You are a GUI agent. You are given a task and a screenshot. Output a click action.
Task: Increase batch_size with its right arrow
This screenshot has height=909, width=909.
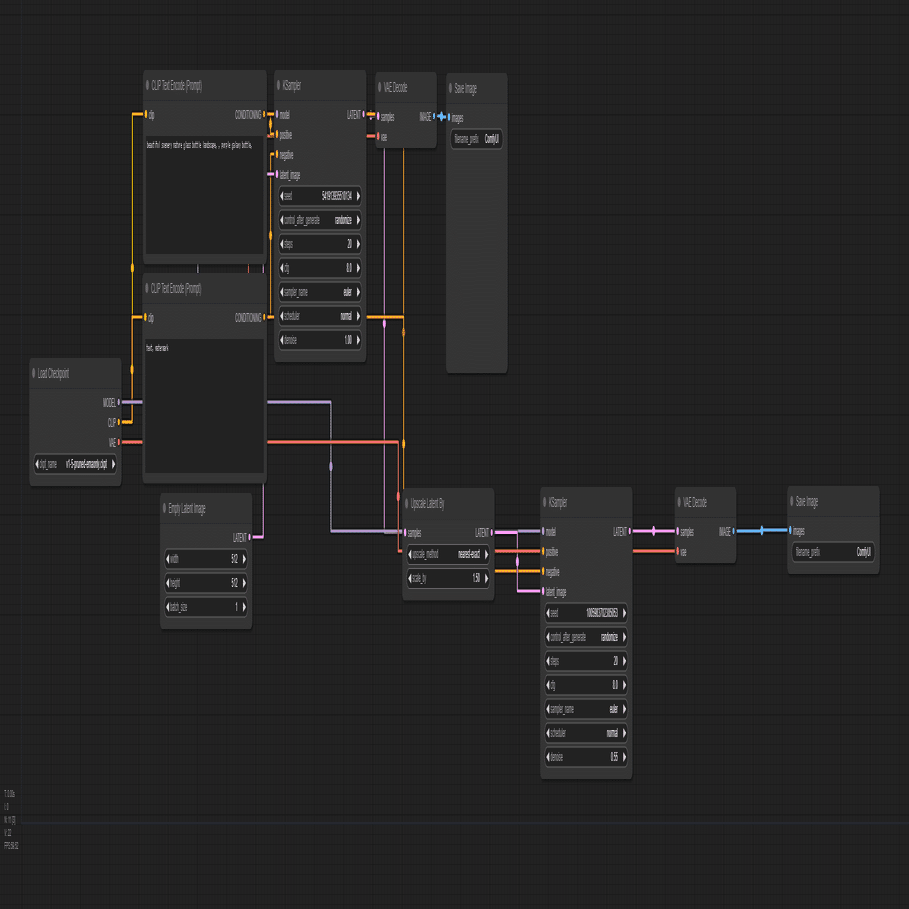[x=244, y=607]
